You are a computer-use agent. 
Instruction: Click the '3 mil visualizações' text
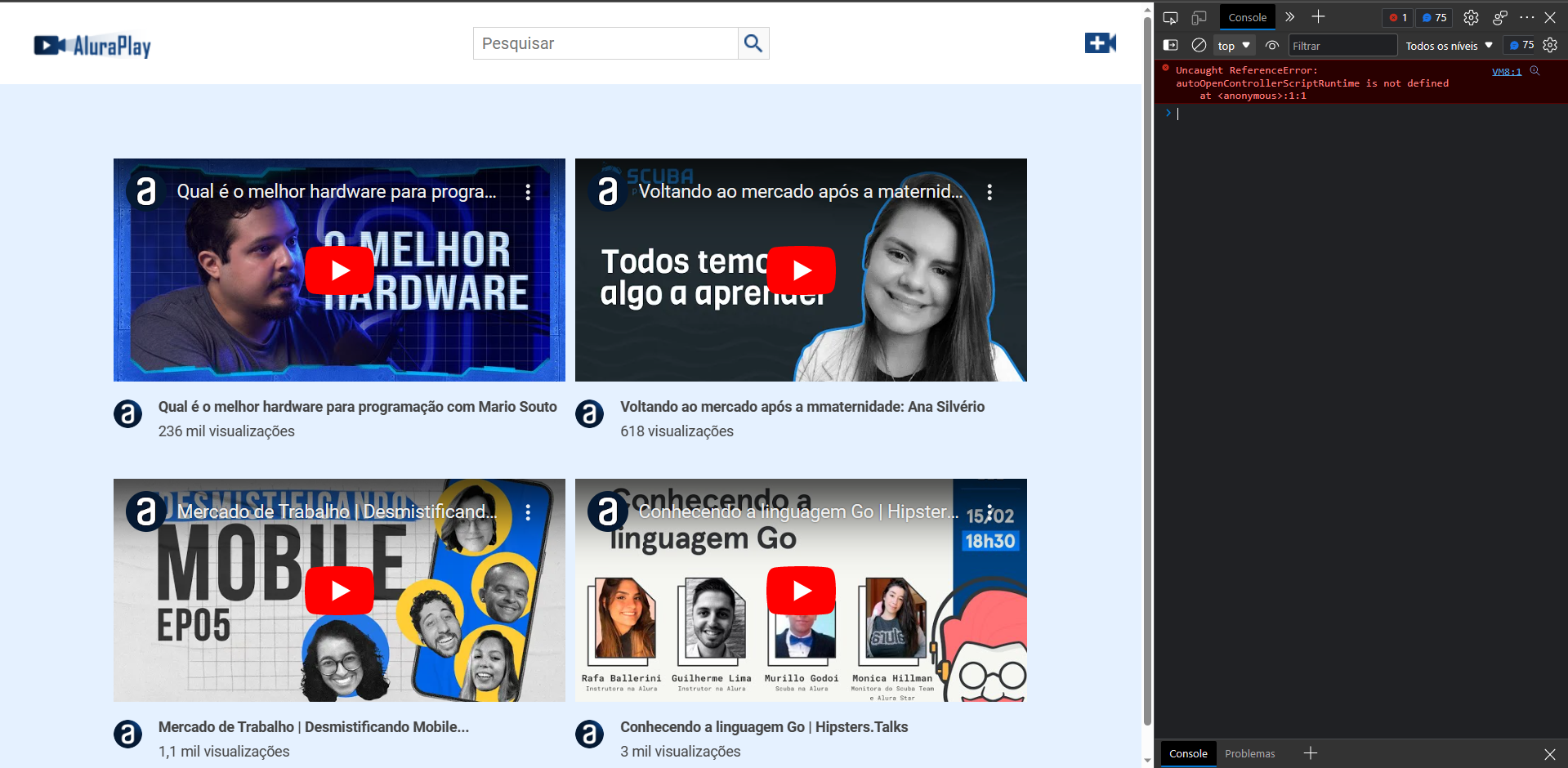680,752
